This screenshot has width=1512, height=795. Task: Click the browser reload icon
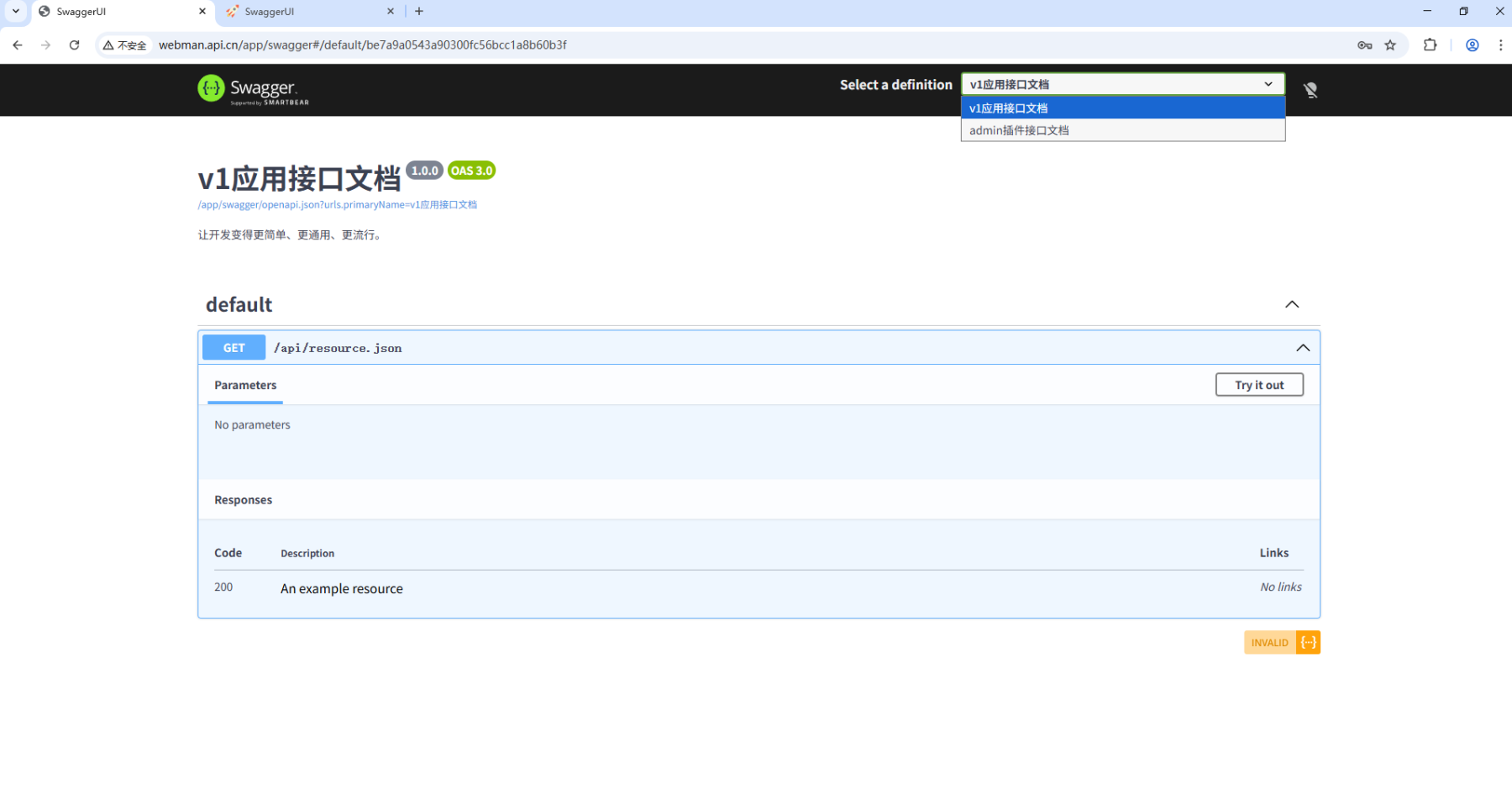click(75, 45)
